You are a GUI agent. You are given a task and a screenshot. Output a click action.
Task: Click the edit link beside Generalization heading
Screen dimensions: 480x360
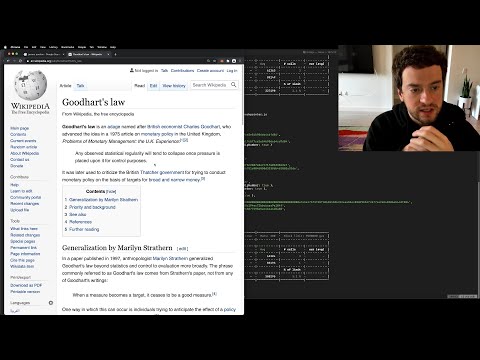coord(182,249)
